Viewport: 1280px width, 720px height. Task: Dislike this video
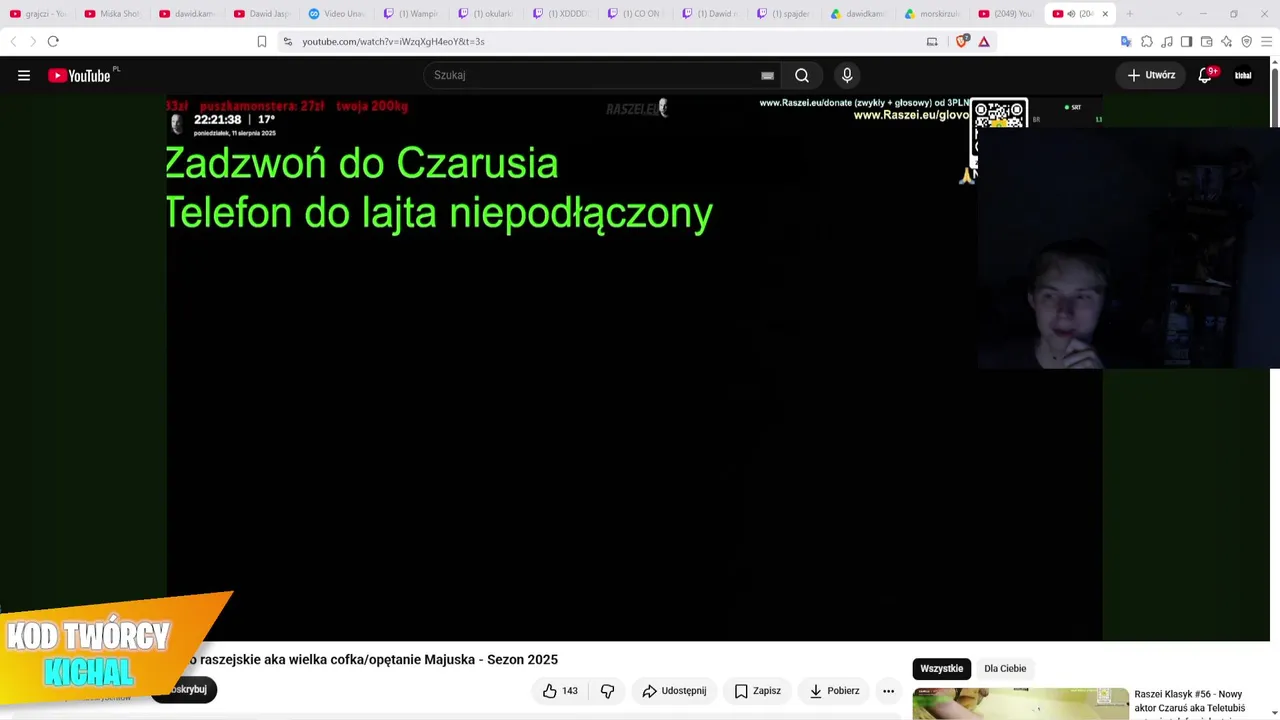click(607, 691)
